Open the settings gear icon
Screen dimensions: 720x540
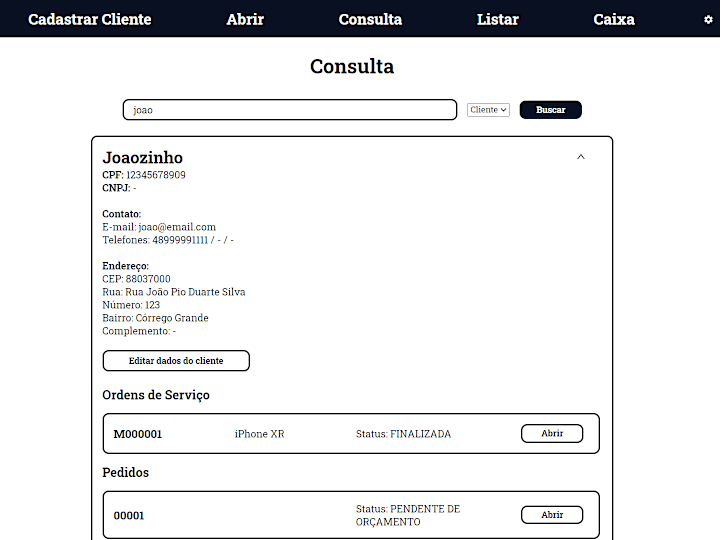point(708,19)
